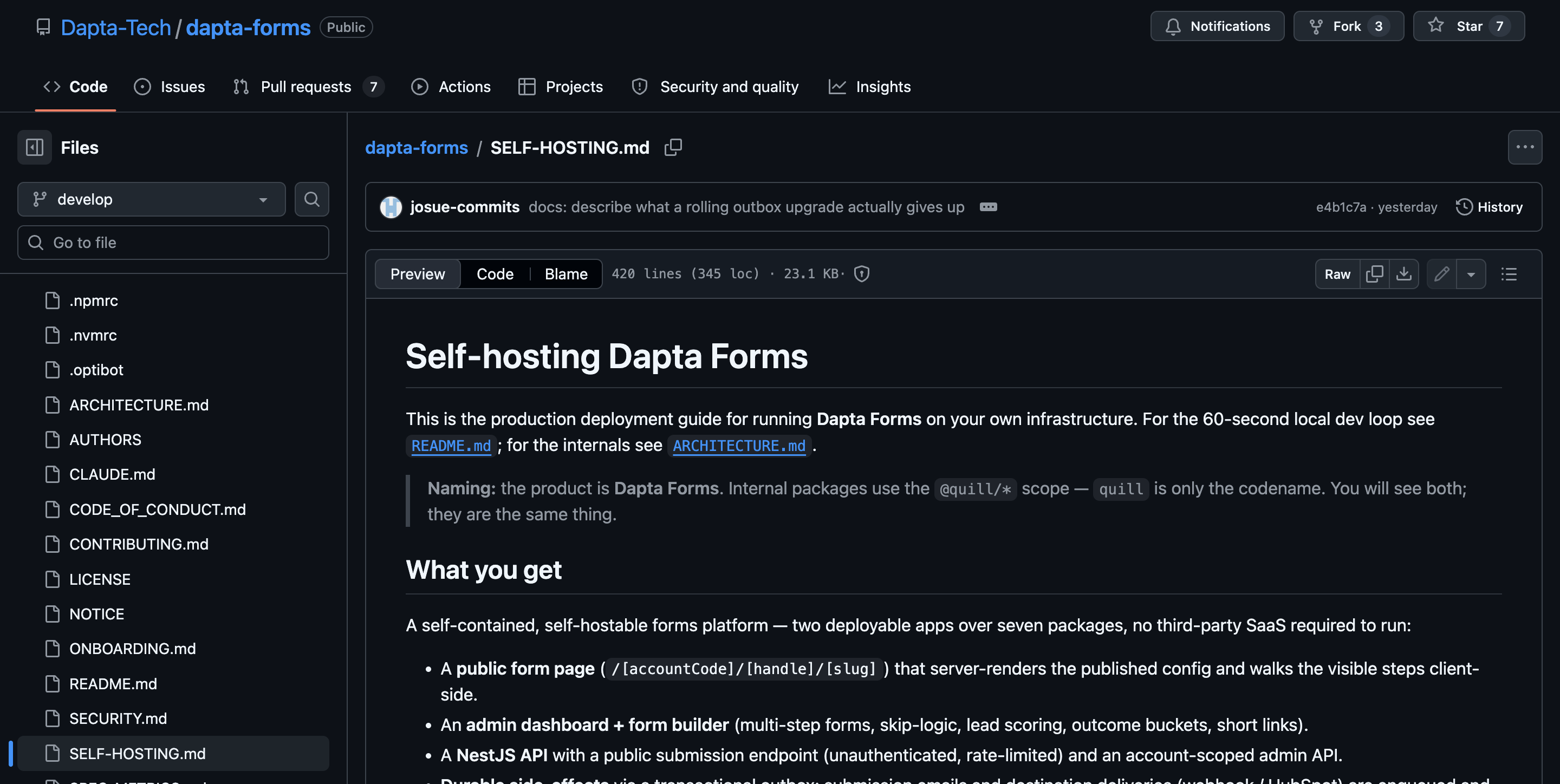Open Security and quality tab
The height and width of the screenshot is (784, 1560).
pyautogui.click(x=715, y=87)
